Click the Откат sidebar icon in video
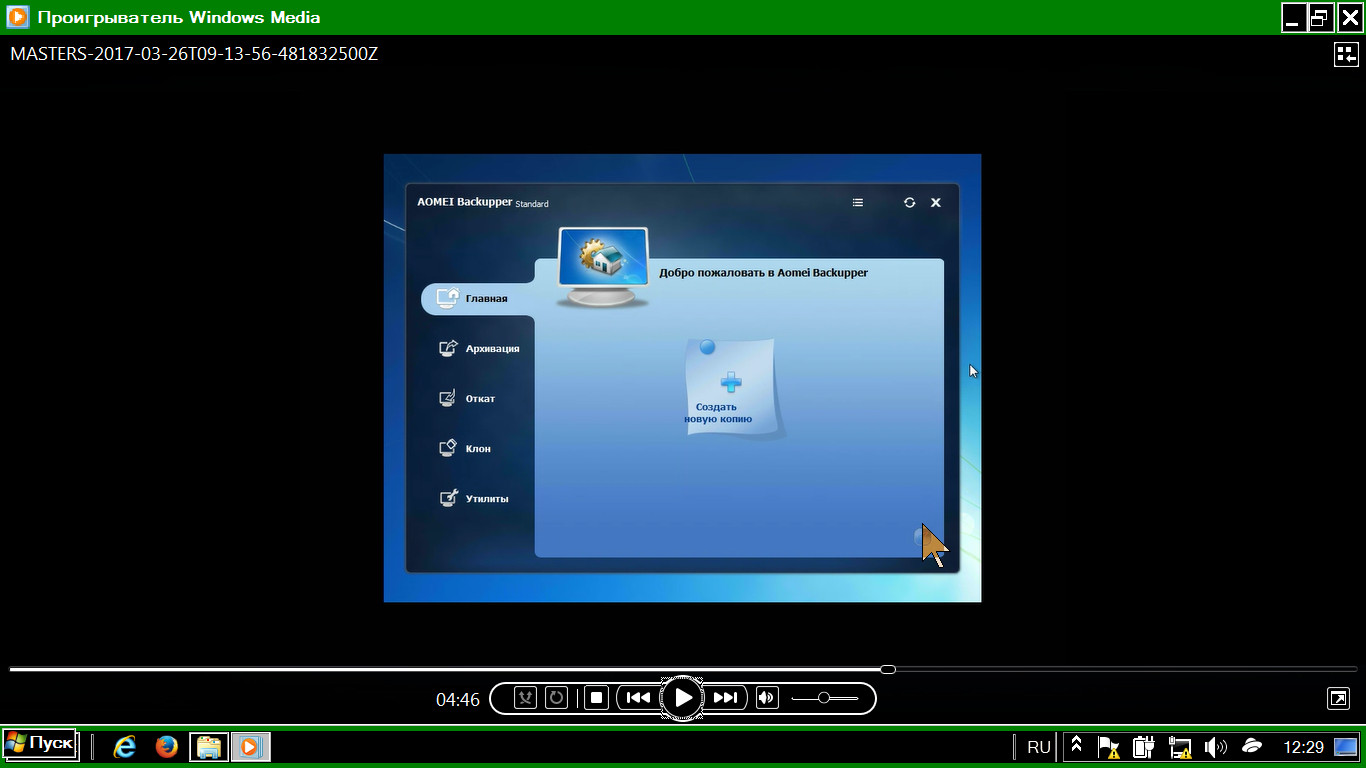1366x768 pixels. [449, 398]
